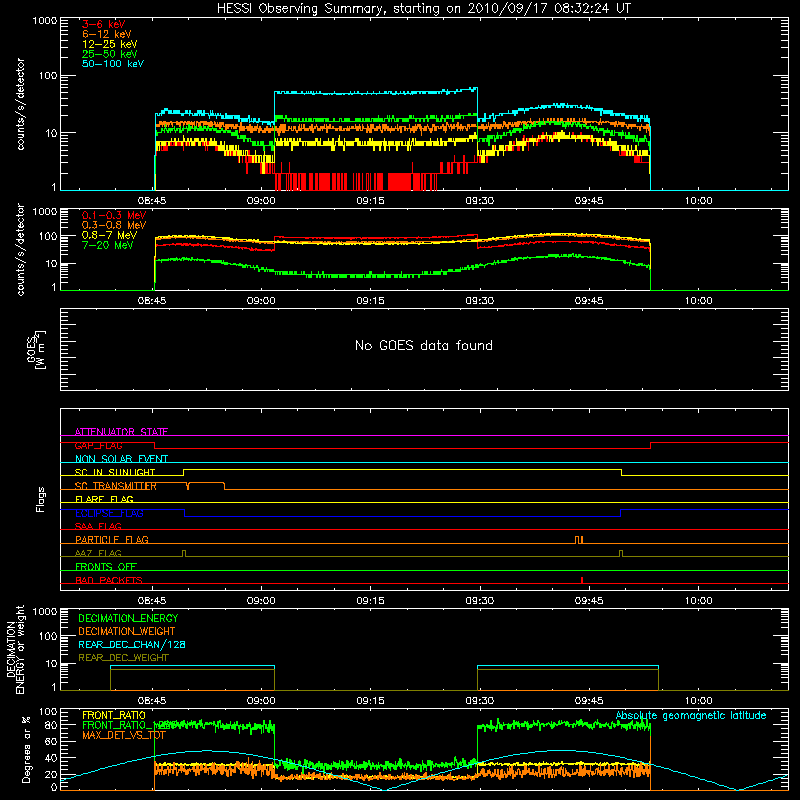Click the Absolute geomagnetic latitude label
The image size is (800, 800).
click(x=691, y=715)
